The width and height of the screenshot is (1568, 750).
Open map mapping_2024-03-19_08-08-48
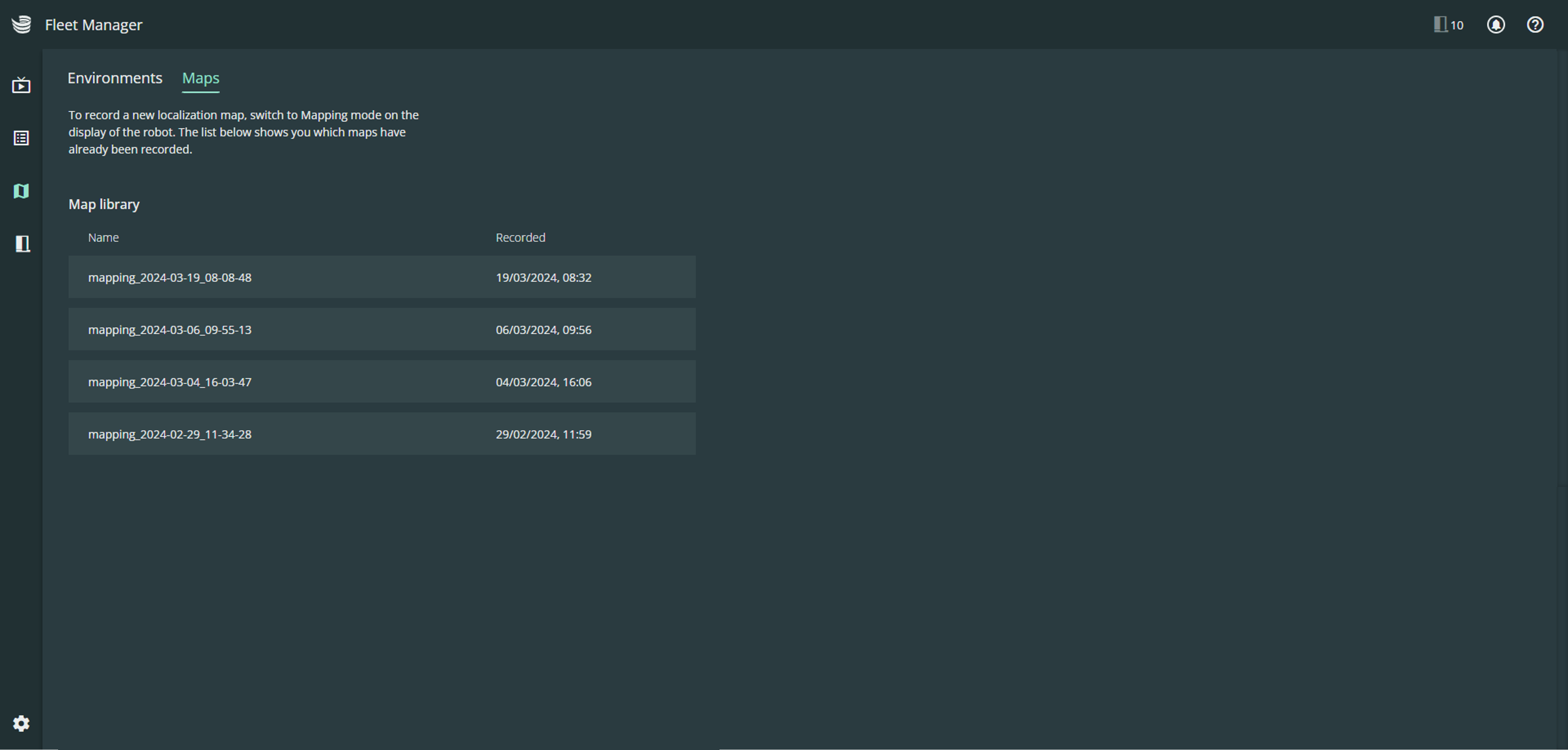[x=170, y=278]
